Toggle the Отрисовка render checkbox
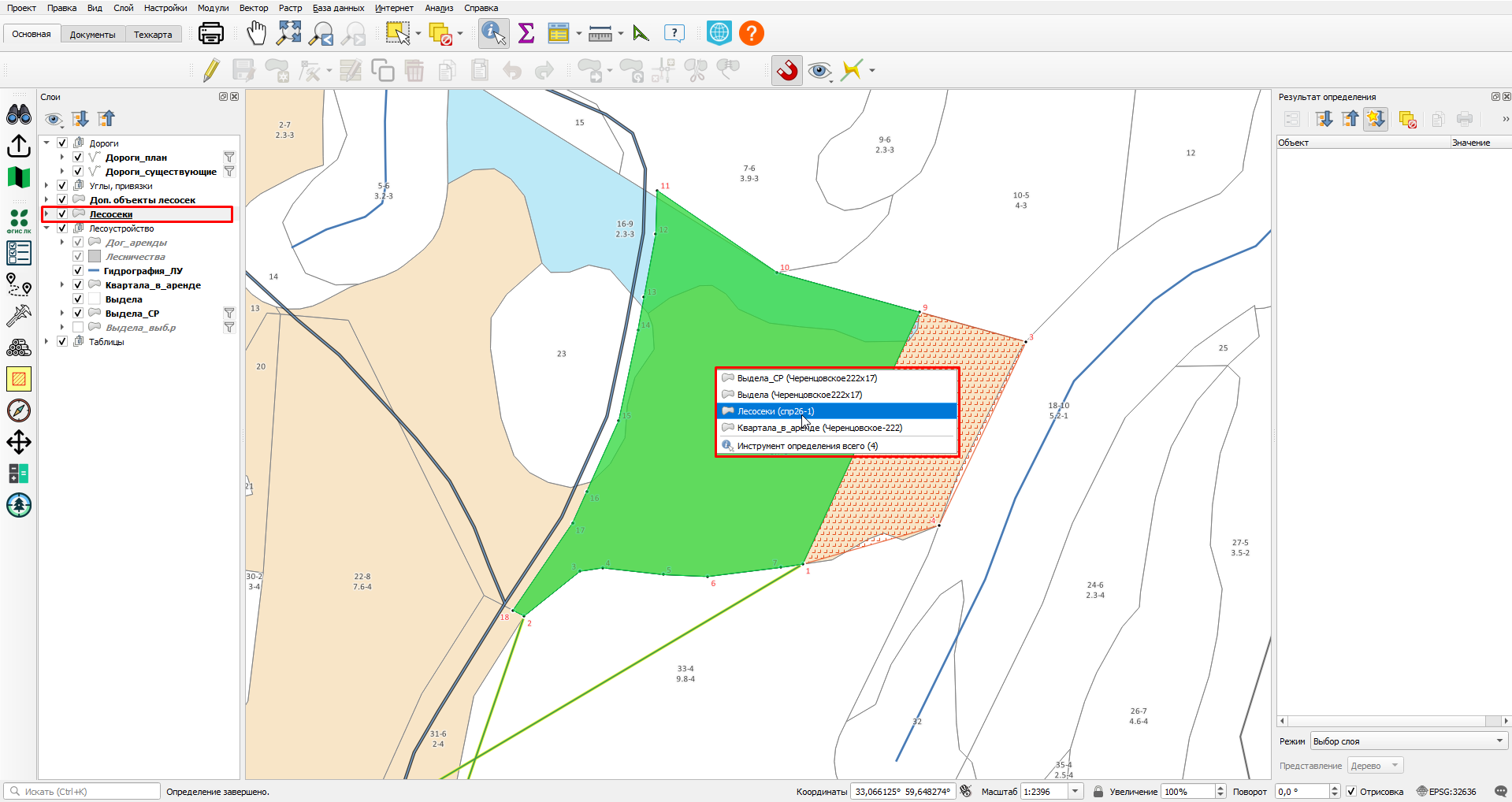1512x802 pixels. tap(1351, 792)
